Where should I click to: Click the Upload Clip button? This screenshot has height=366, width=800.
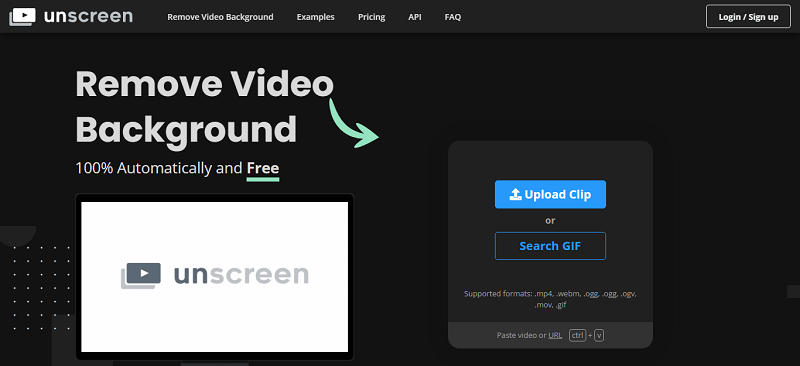[550, 194]
